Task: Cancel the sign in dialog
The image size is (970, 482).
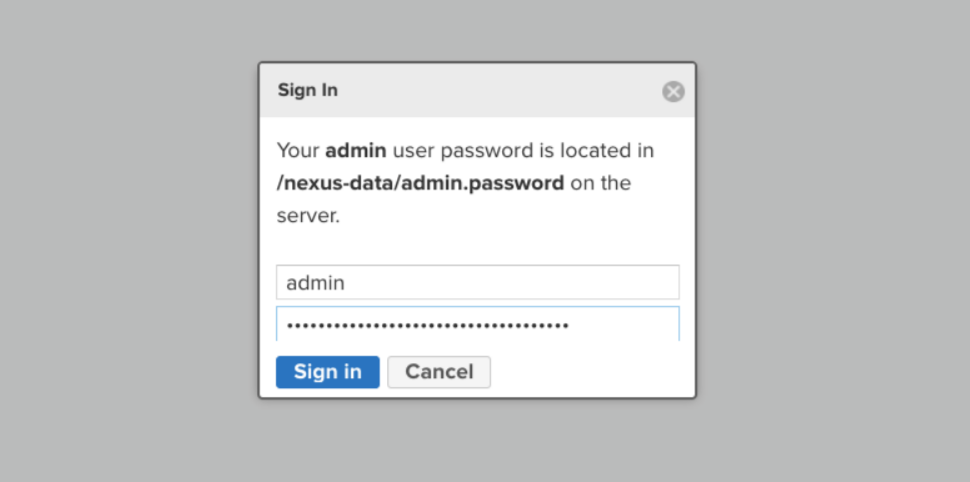Action: (439, 372)
